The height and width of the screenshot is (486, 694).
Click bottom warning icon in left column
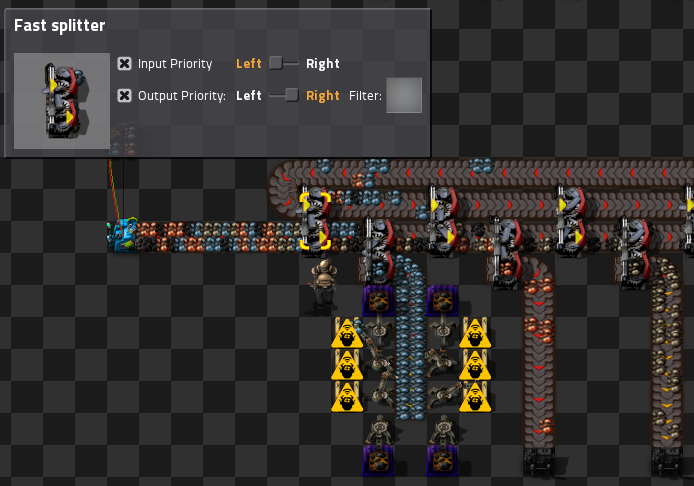(347, 397)
